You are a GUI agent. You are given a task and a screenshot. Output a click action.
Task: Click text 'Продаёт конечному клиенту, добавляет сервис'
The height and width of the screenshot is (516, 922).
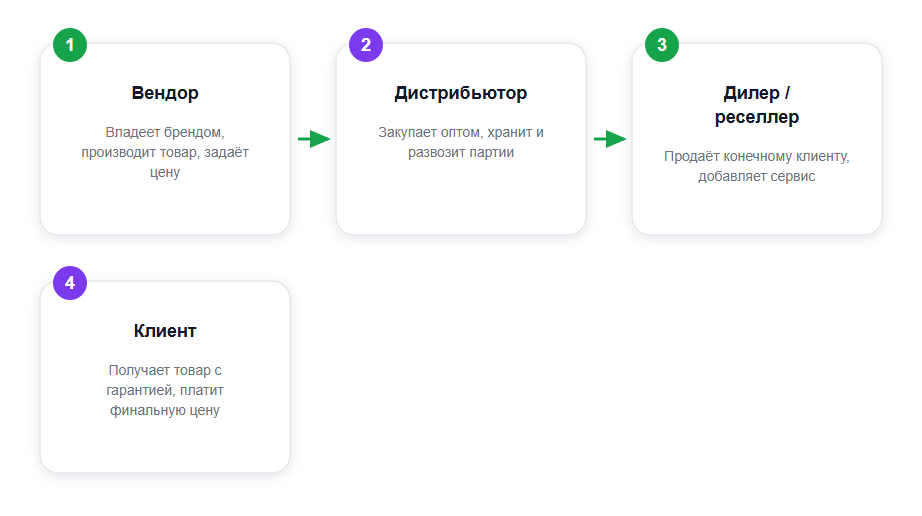coord(757,166)
